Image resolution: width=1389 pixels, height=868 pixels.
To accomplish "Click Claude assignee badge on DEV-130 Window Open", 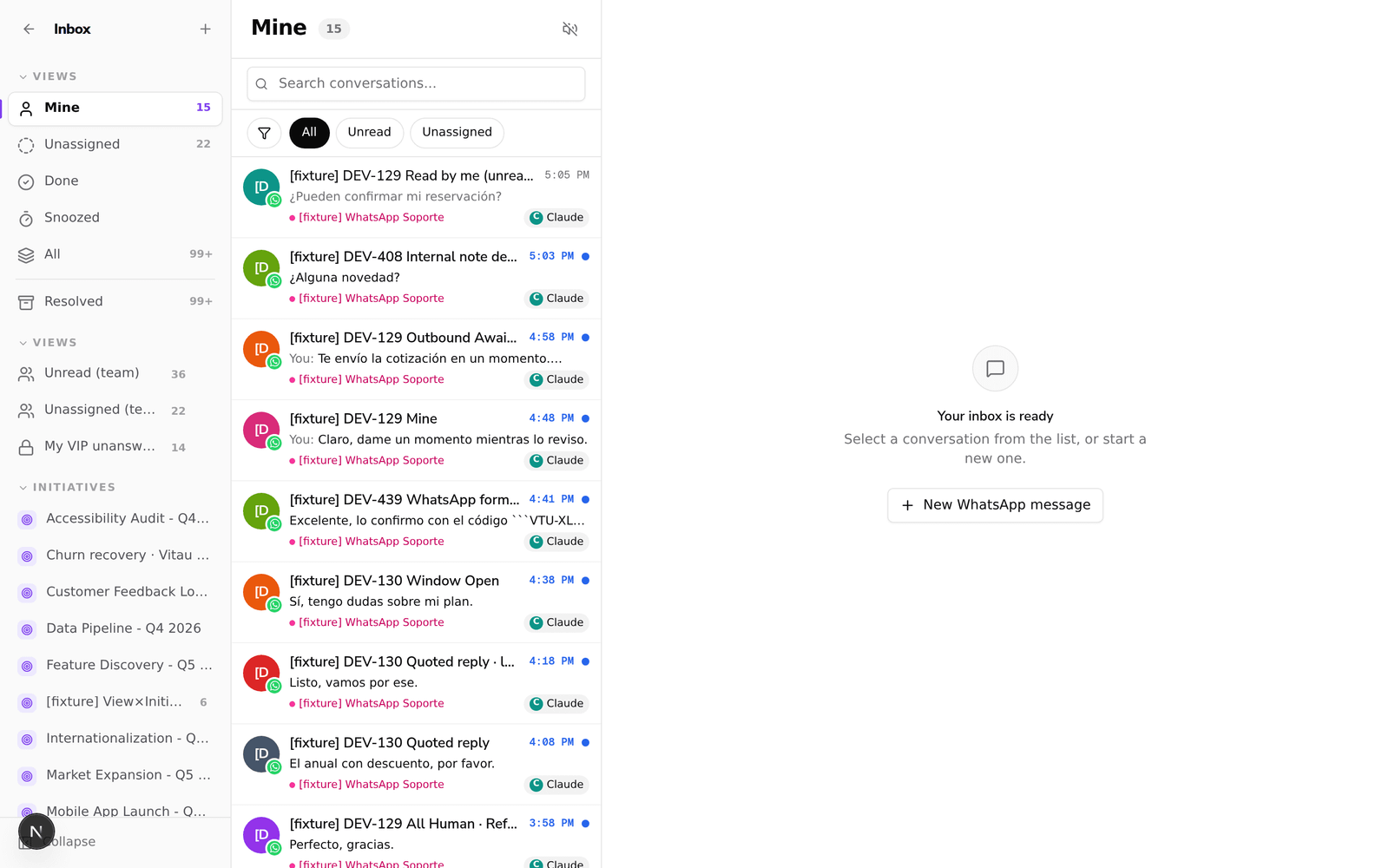I will tap(557, 623).
